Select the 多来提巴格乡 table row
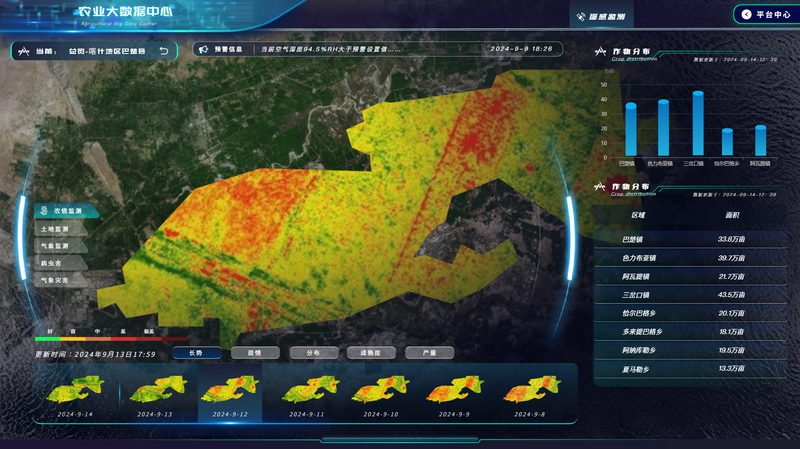This screenshot has width=800, height=449. pos(690,332)
